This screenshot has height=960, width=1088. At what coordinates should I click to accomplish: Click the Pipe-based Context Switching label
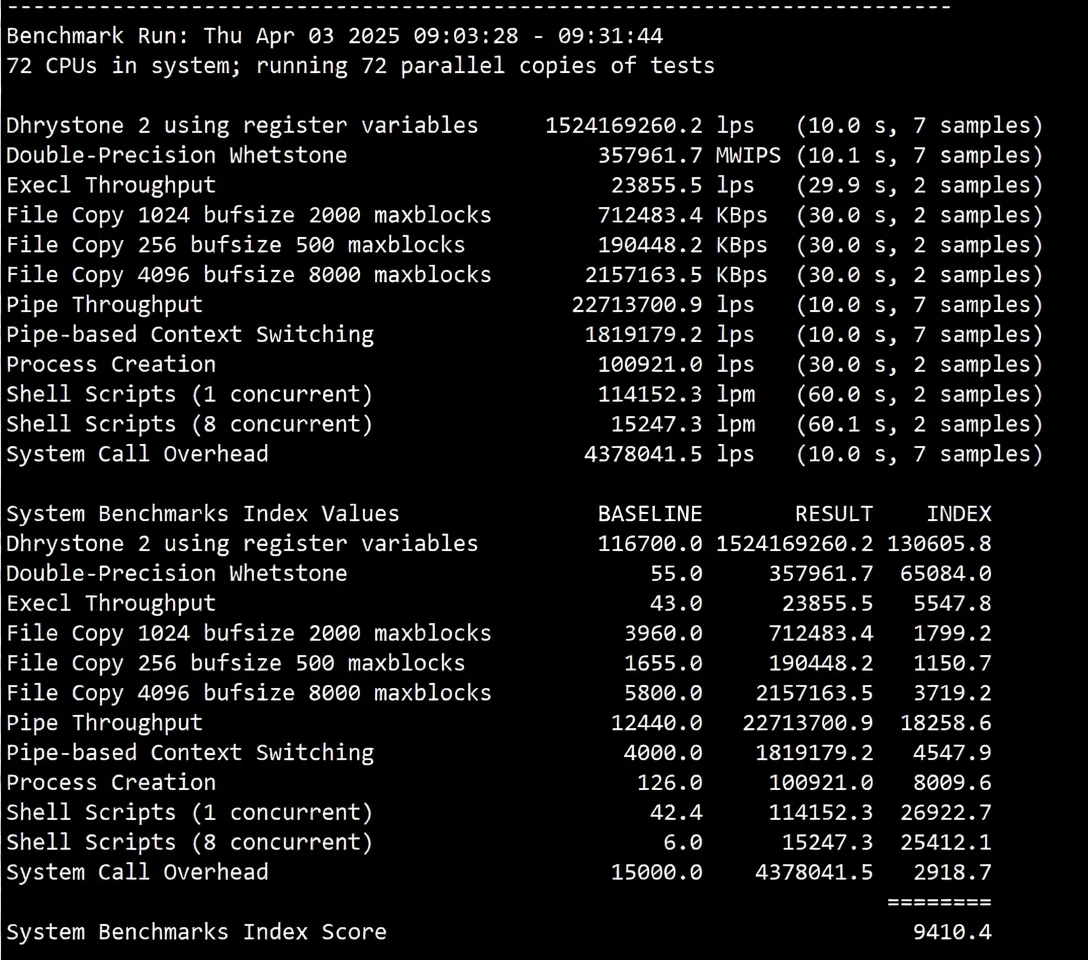click(x=190, y=334)
